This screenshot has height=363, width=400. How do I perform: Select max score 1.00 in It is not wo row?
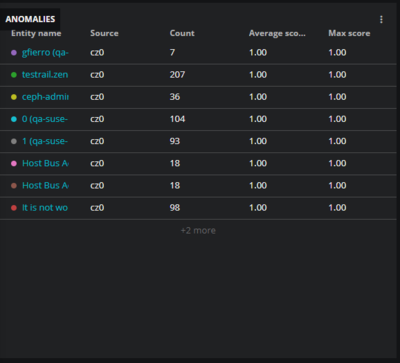point(337,208)
